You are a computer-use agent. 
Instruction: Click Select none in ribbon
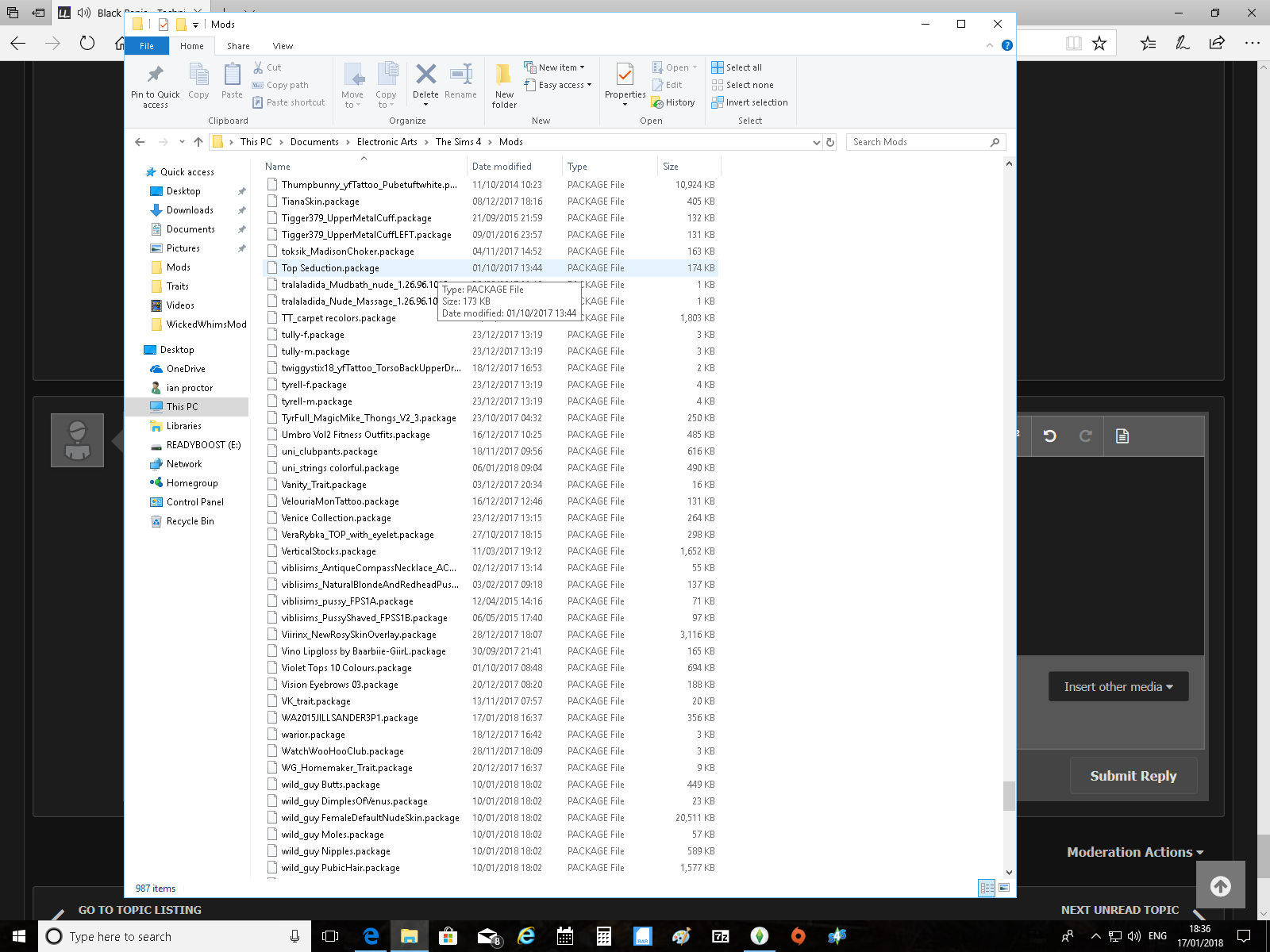(x=742, y=85)
